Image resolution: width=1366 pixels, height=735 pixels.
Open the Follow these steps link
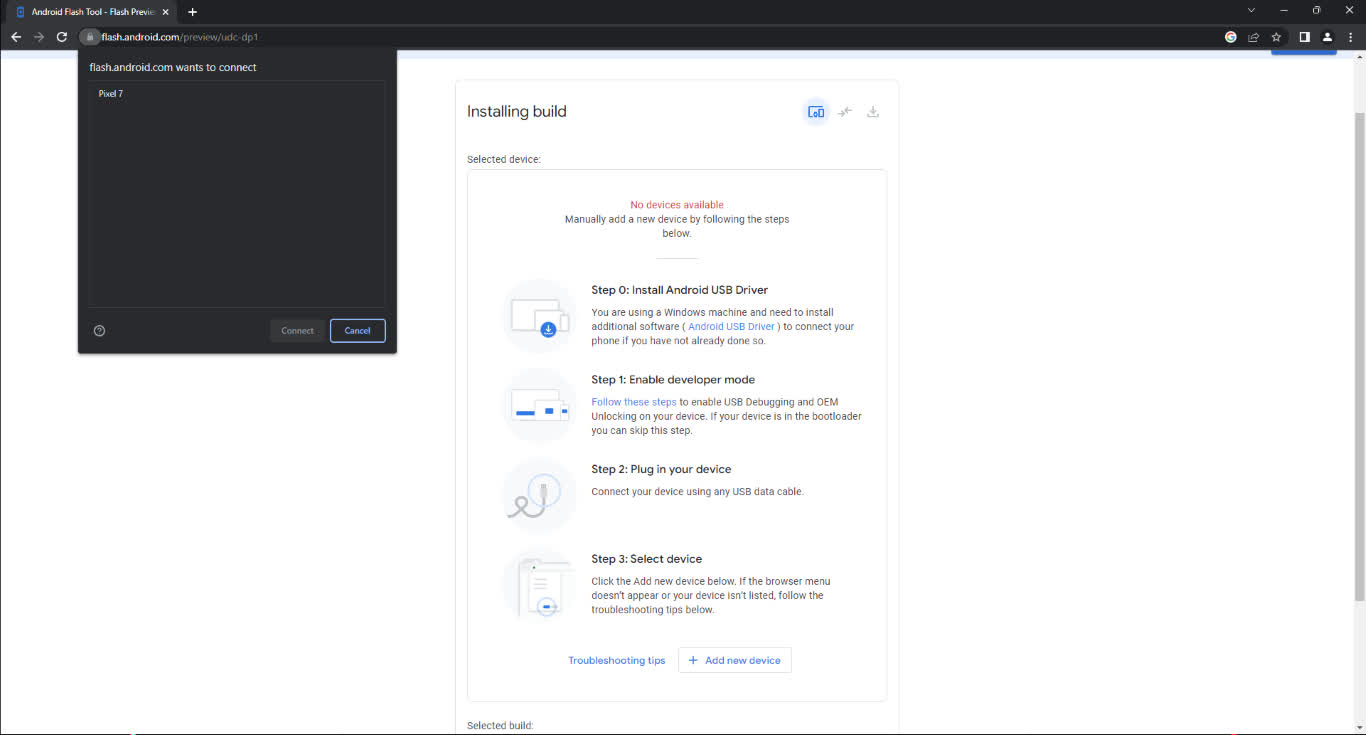tap(634, 402)
